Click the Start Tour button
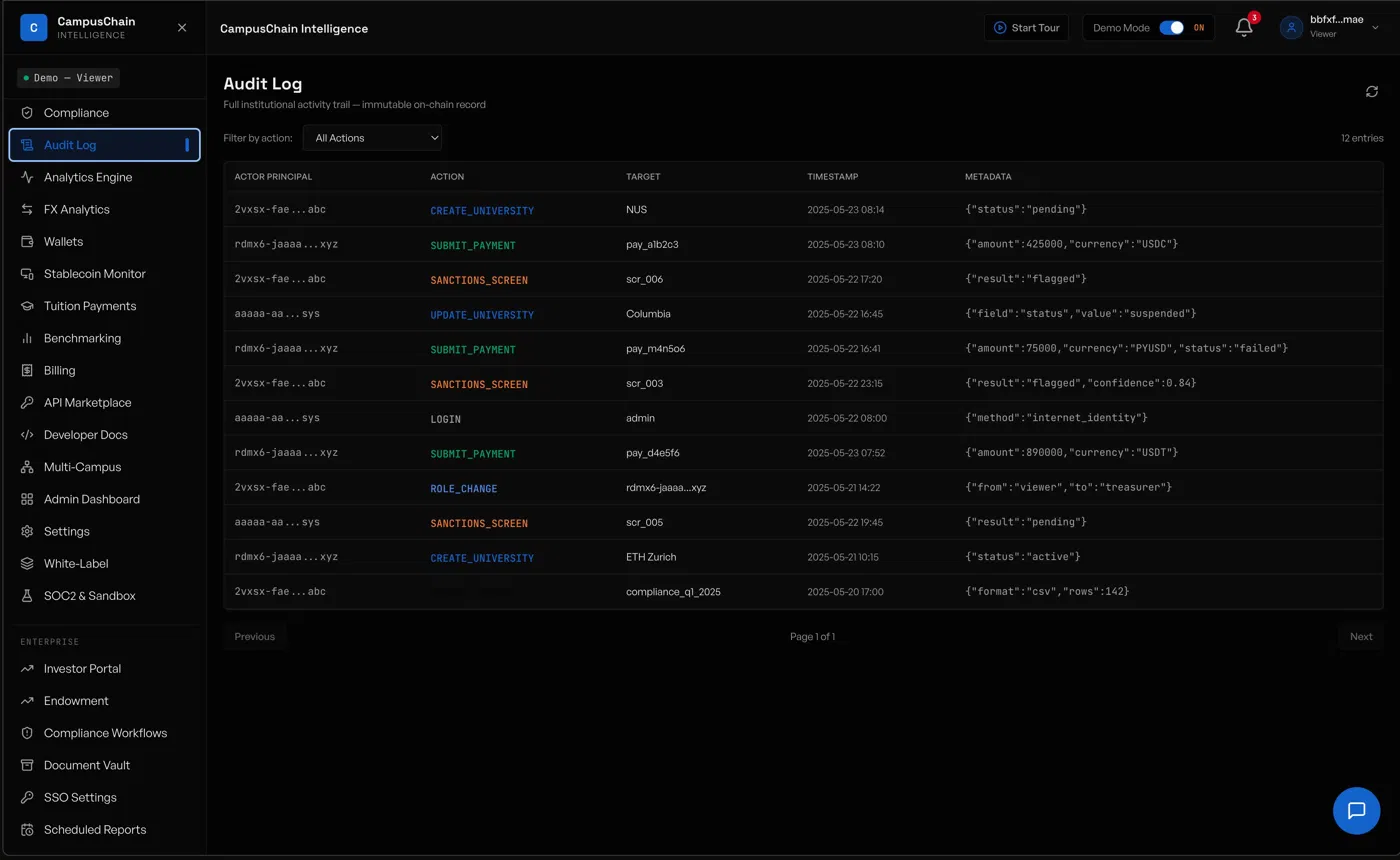1400x860 pixels. pyautogui.click(x=1027, y=28)
